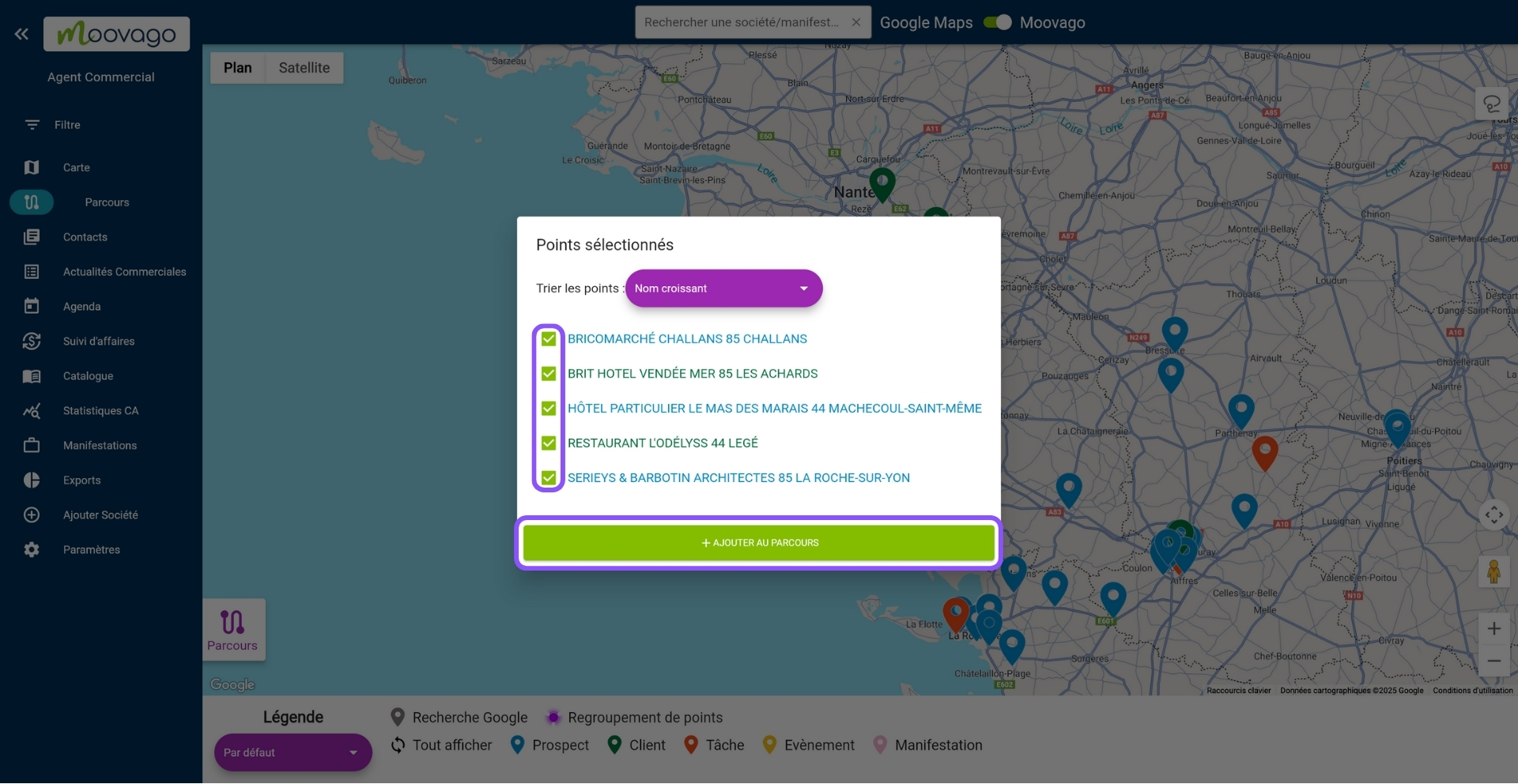Uncheck RESTAURANT L'ODÉLYSS 44 LEGÉ
The height and width of the screenshot is (784, 1518).
(x=548, y=443)
